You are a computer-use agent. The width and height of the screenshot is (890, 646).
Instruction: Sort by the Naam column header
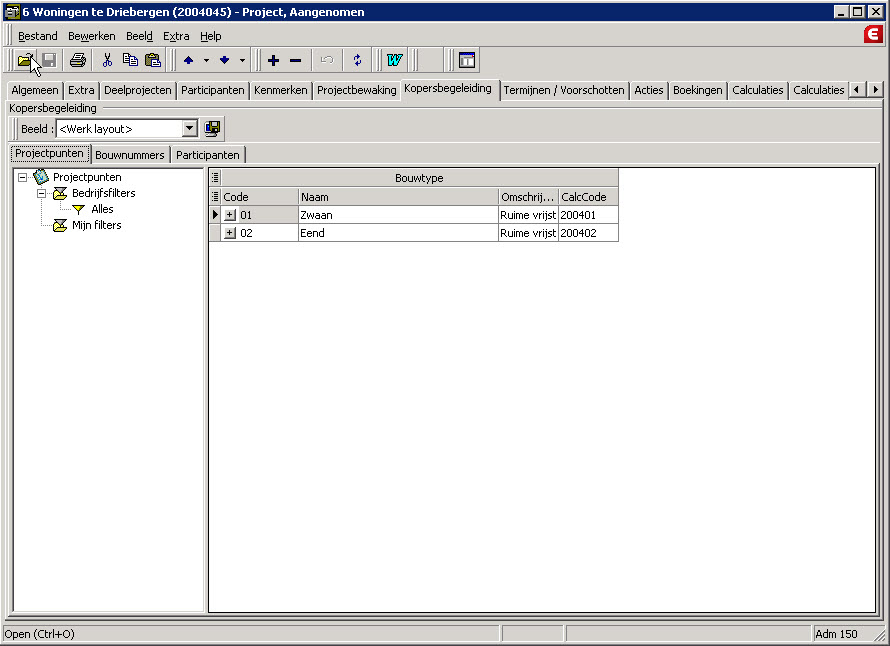point(398,197)
